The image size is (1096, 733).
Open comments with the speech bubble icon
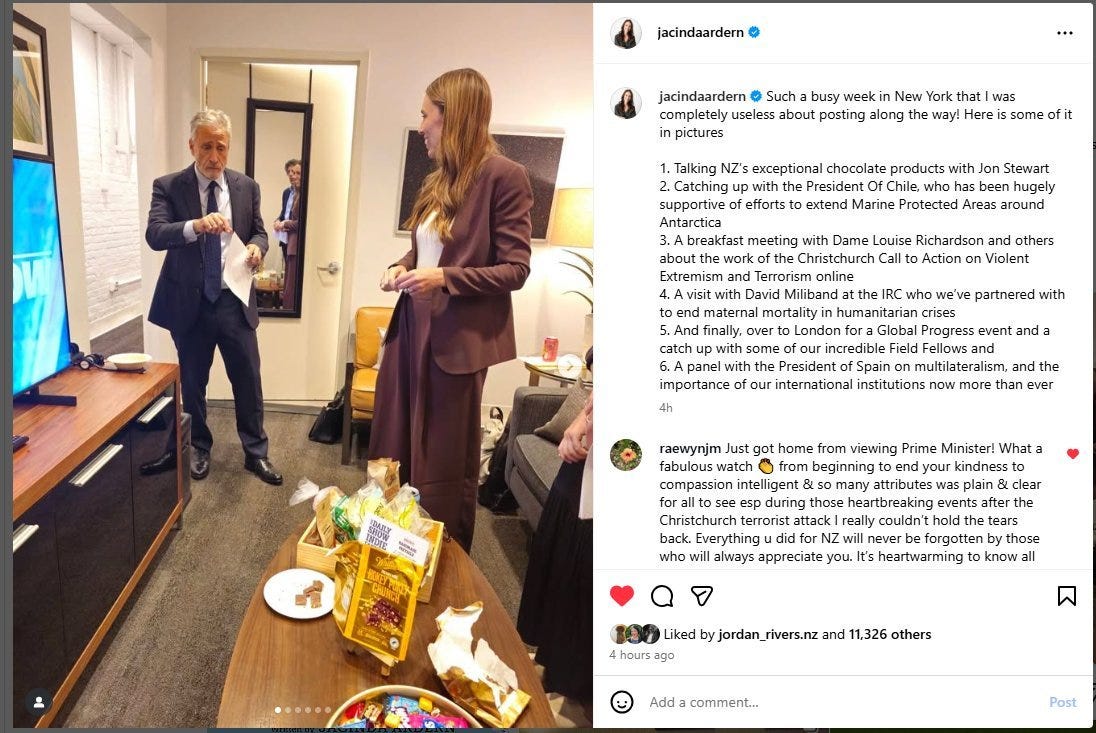[661, 596]
